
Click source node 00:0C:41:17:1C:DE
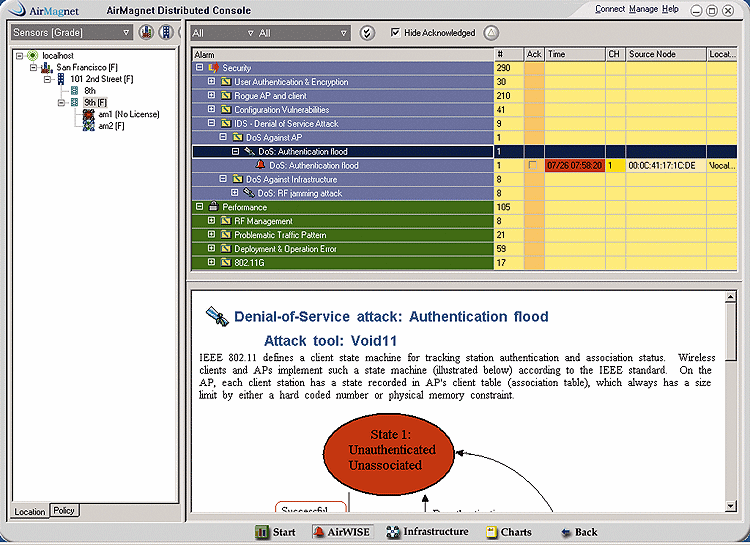662,166
